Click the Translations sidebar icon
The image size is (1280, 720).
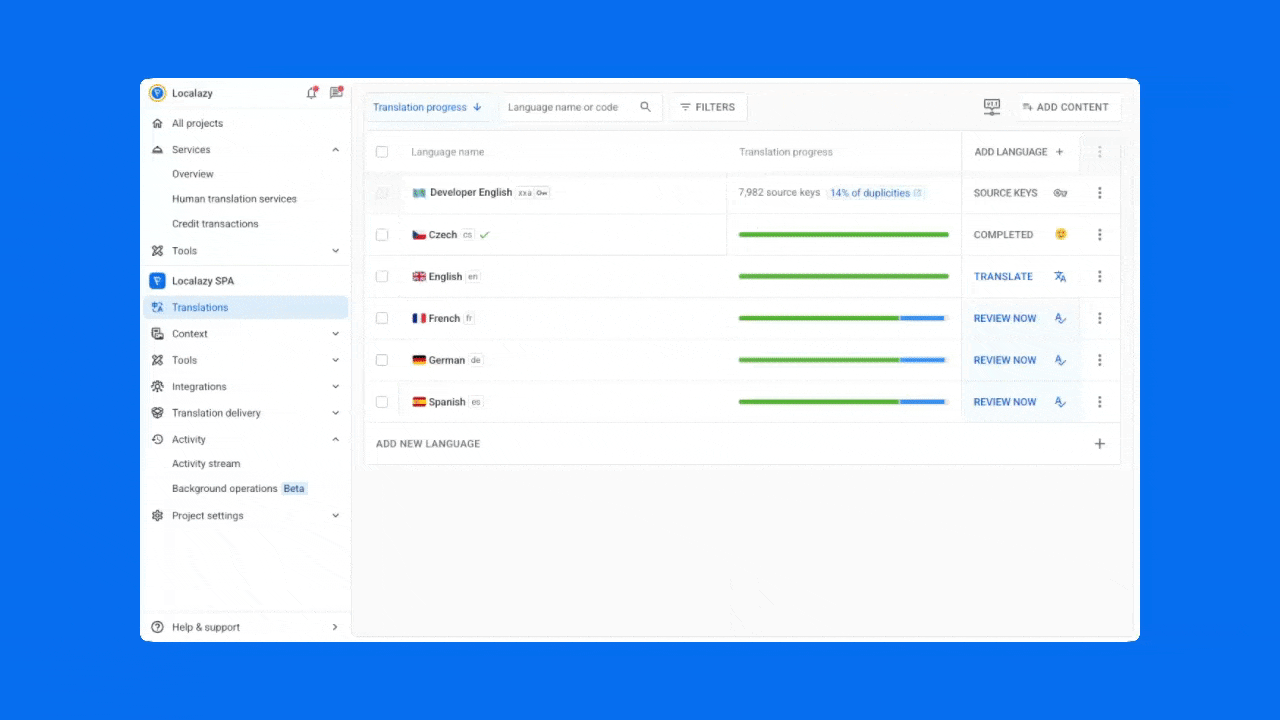click(157, 307)
